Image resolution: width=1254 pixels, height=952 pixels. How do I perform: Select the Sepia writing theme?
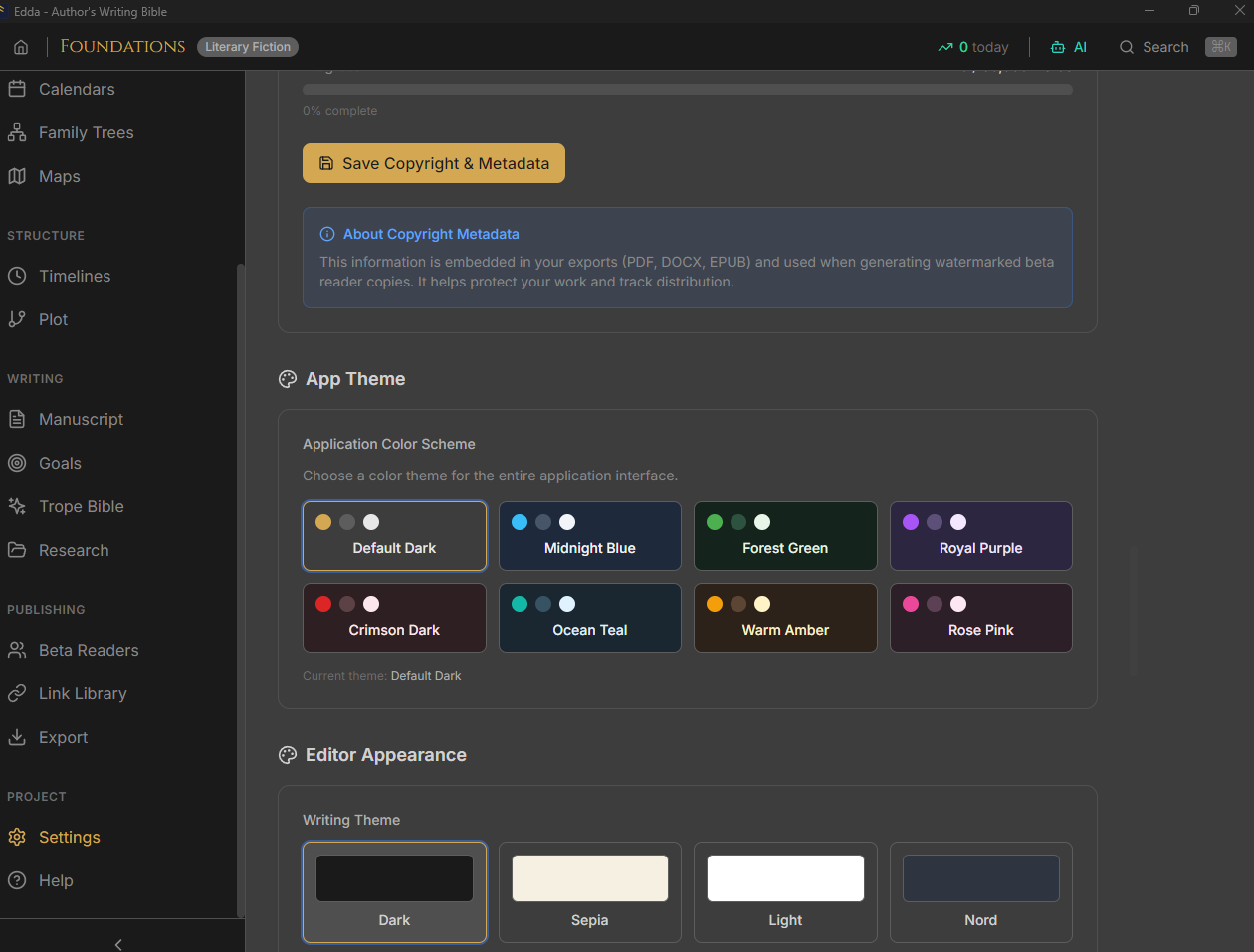pyautogui.click(x=589, y=892)
